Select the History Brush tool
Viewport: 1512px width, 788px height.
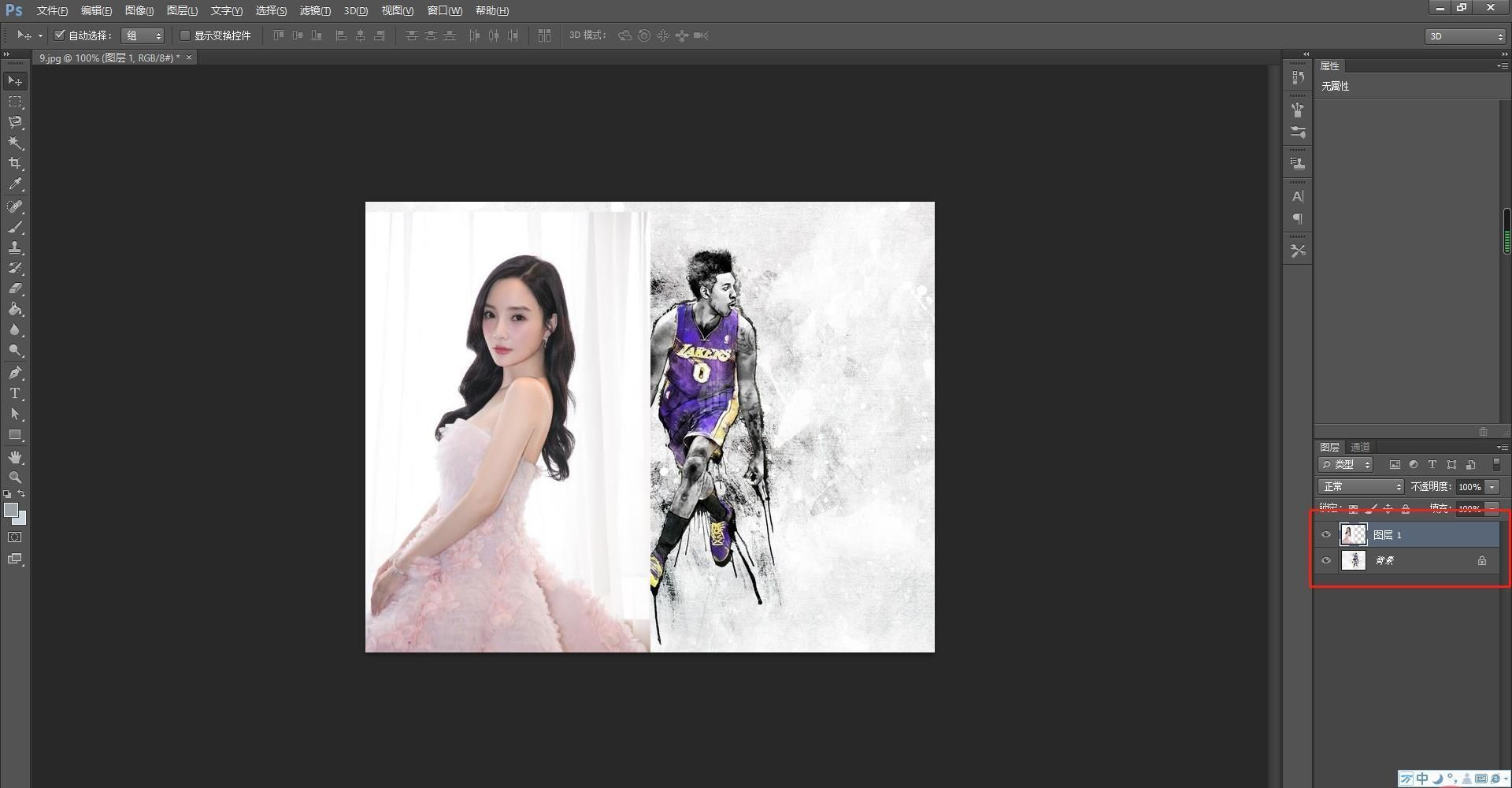[15, 268]
